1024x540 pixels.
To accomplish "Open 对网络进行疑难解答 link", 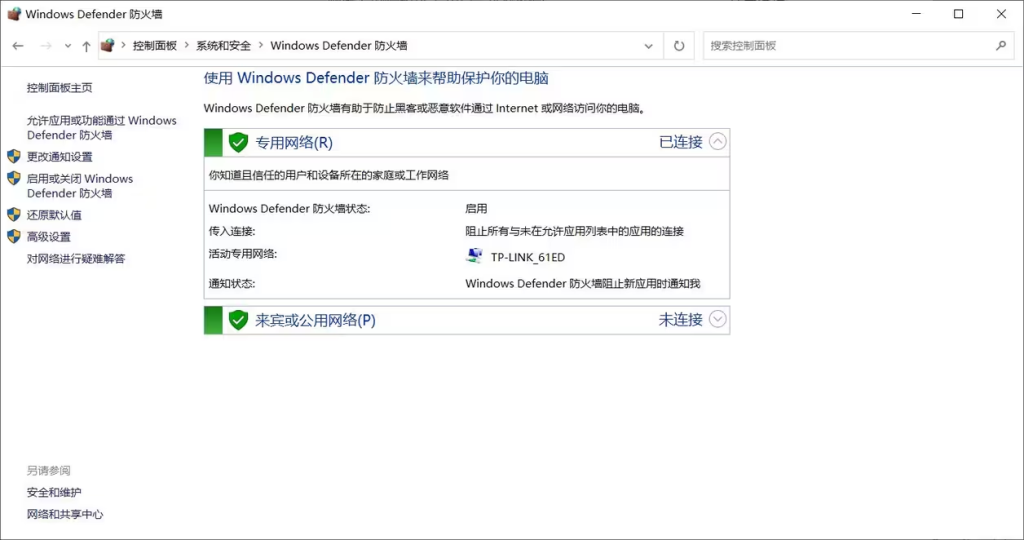I will (x=76, y=259).
